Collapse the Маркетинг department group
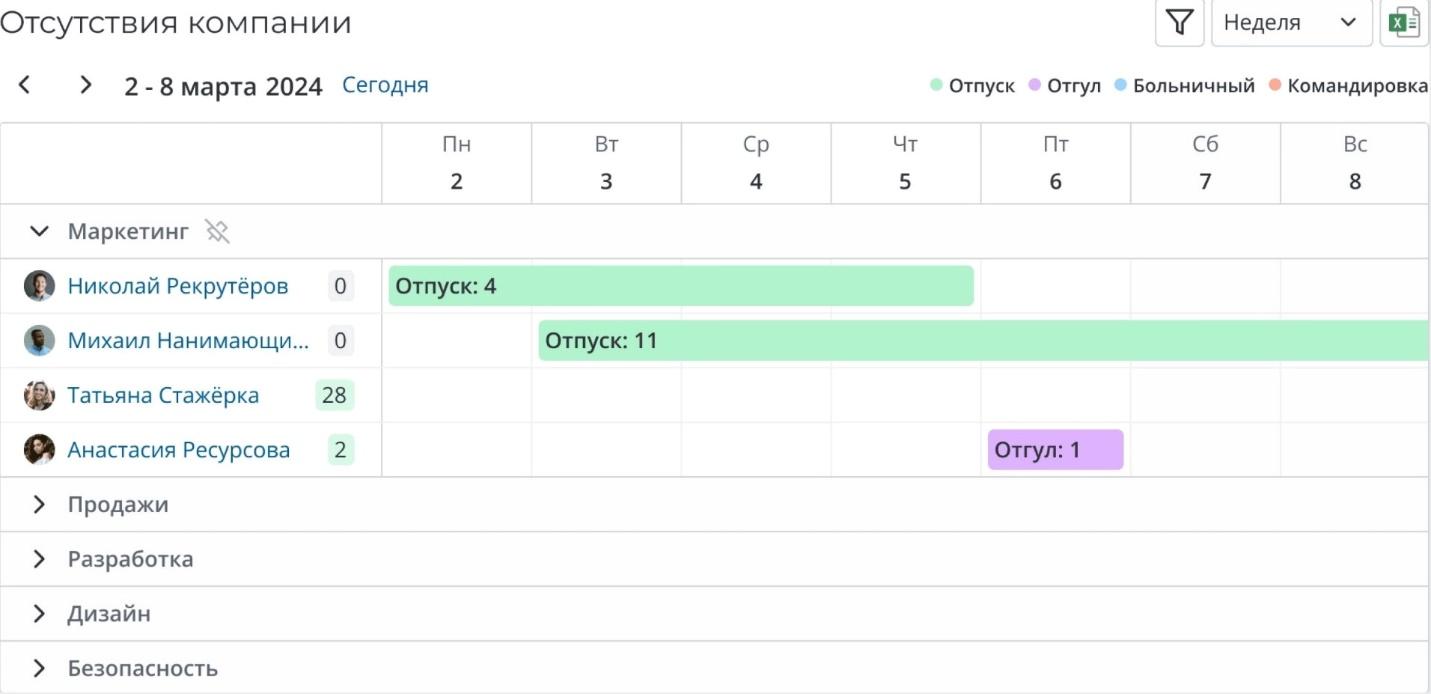 [39, 232]
